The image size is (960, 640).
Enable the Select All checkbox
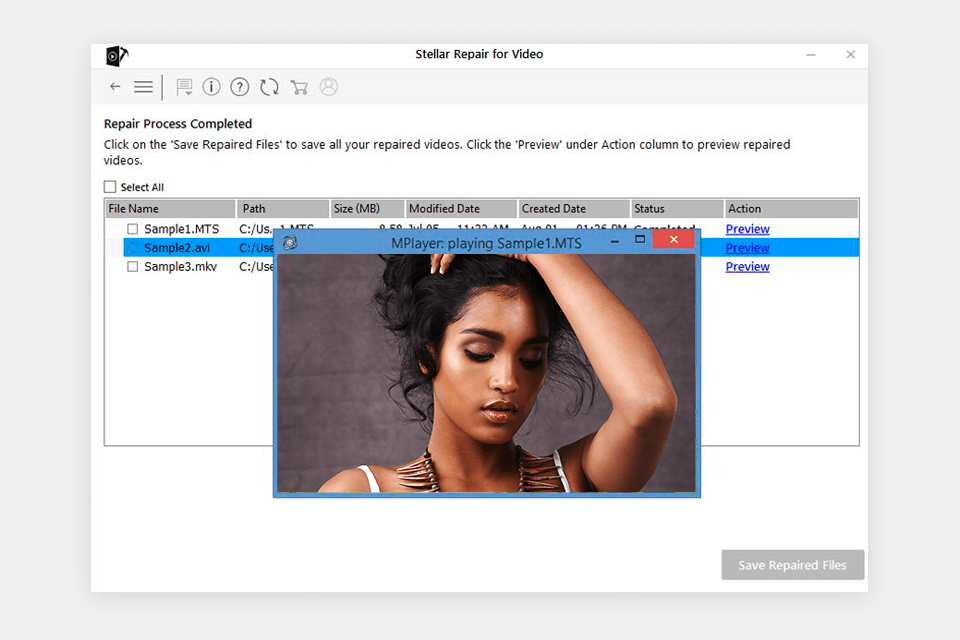coord(109,187)
